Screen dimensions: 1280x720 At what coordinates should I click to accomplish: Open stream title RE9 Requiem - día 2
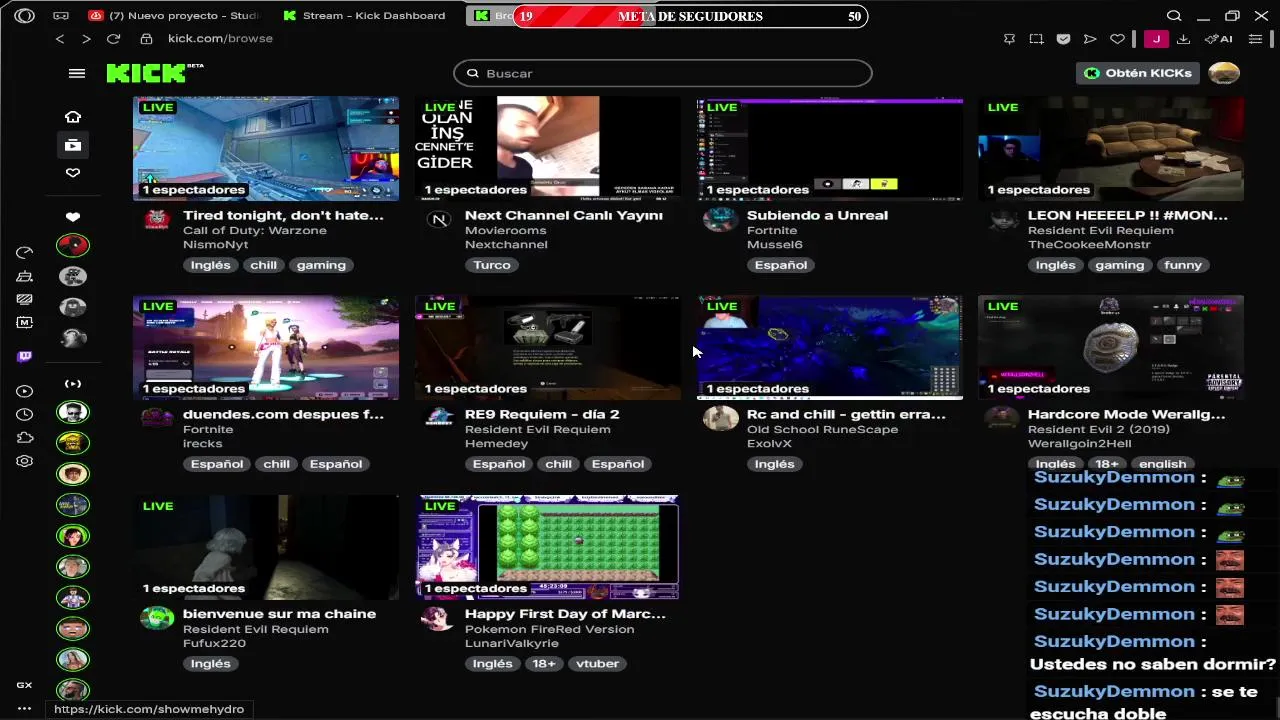(542, 414)
